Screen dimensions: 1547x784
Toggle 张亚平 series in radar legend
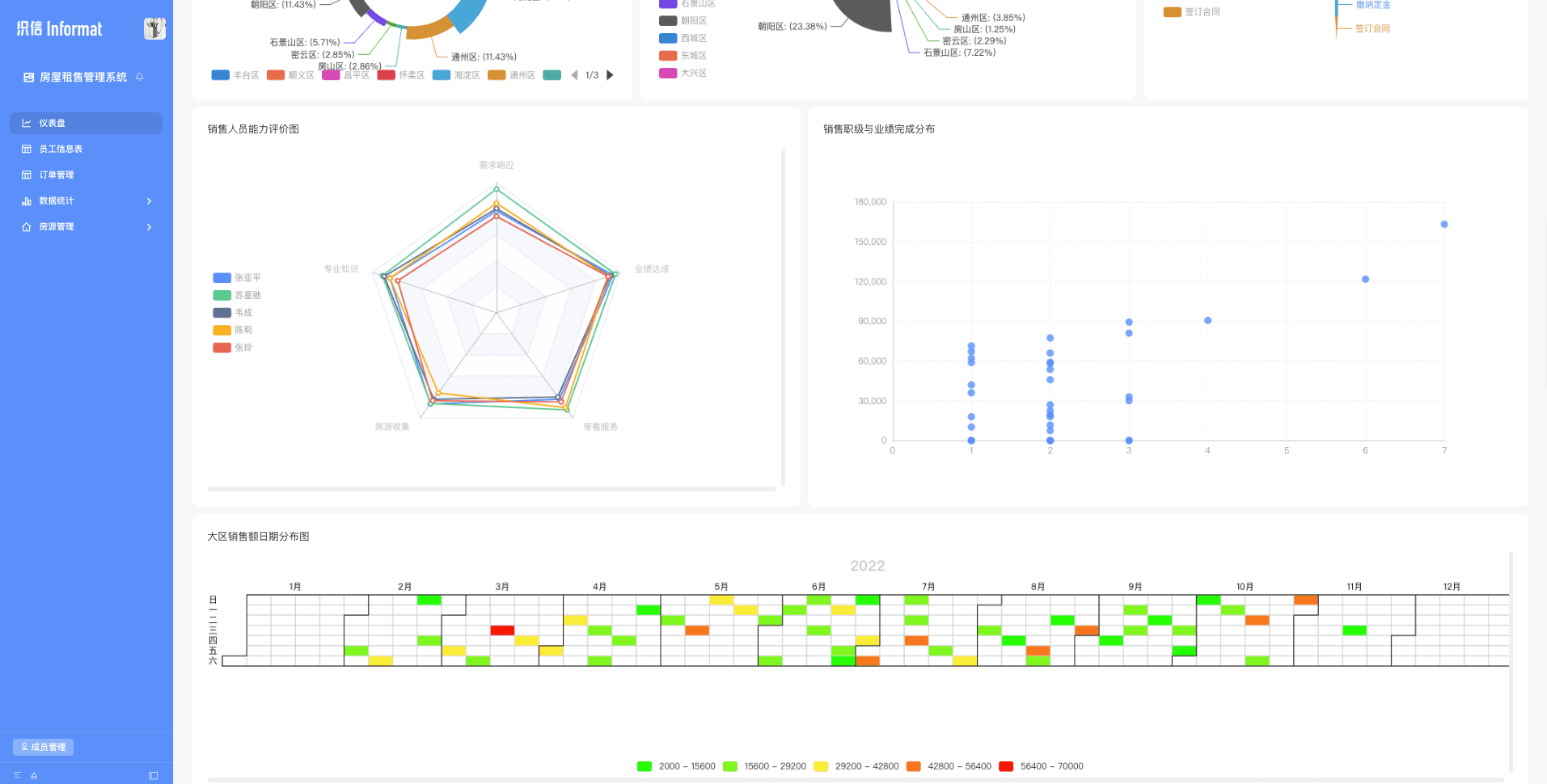click(236, 277)
